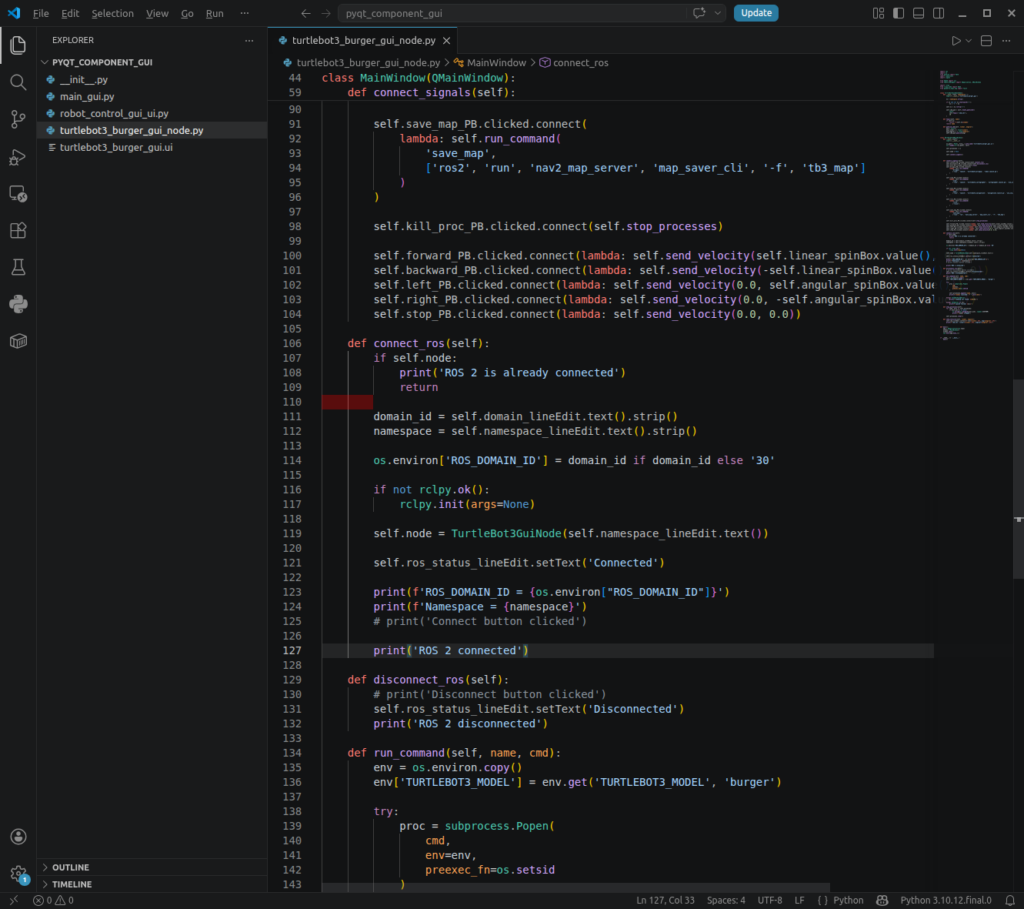The image size is (1024, 909).
Task: Toggle the secondary side bar
Action: tap(938, 13)
